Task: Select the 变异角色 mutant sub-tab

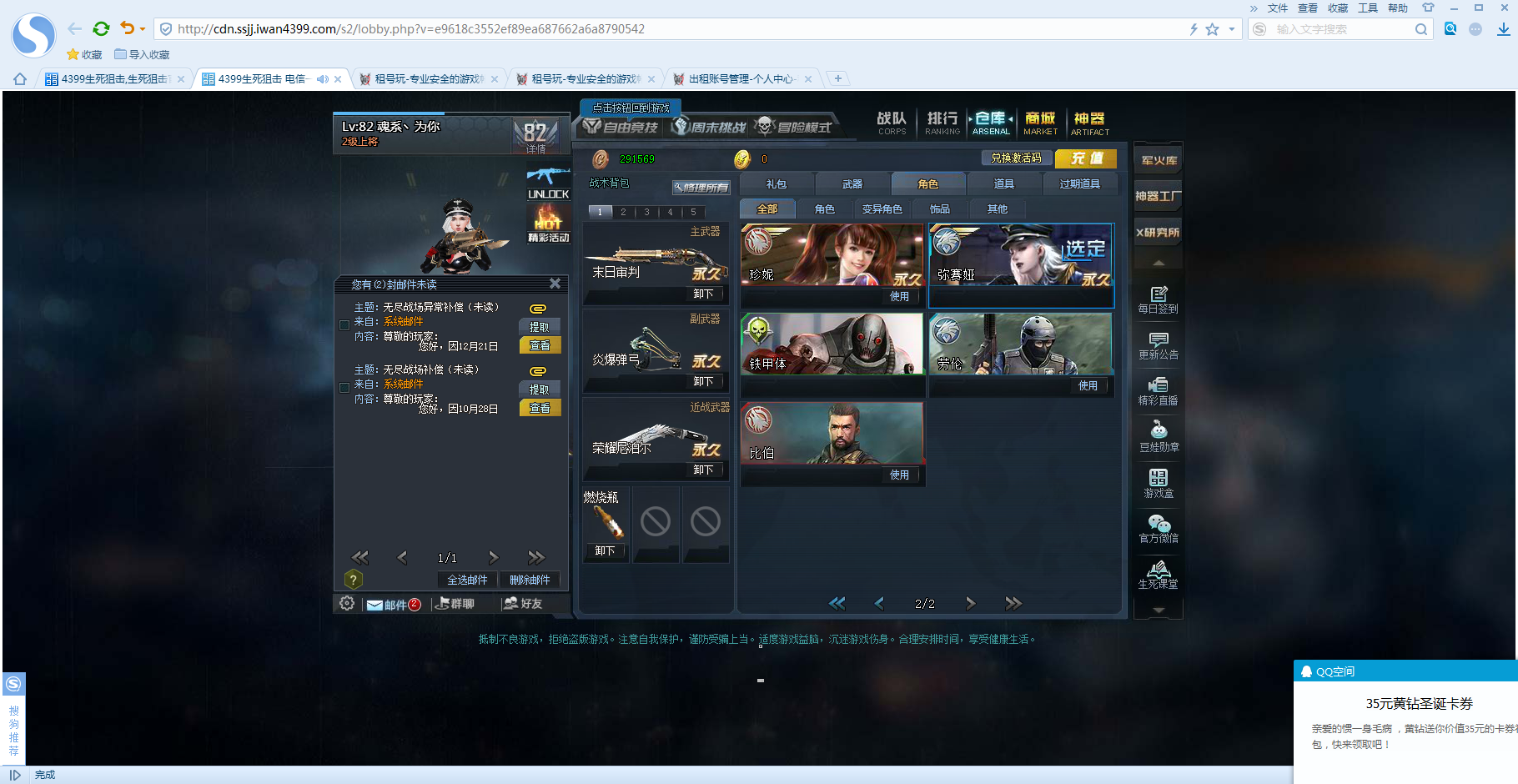Action: pos(882,209)
